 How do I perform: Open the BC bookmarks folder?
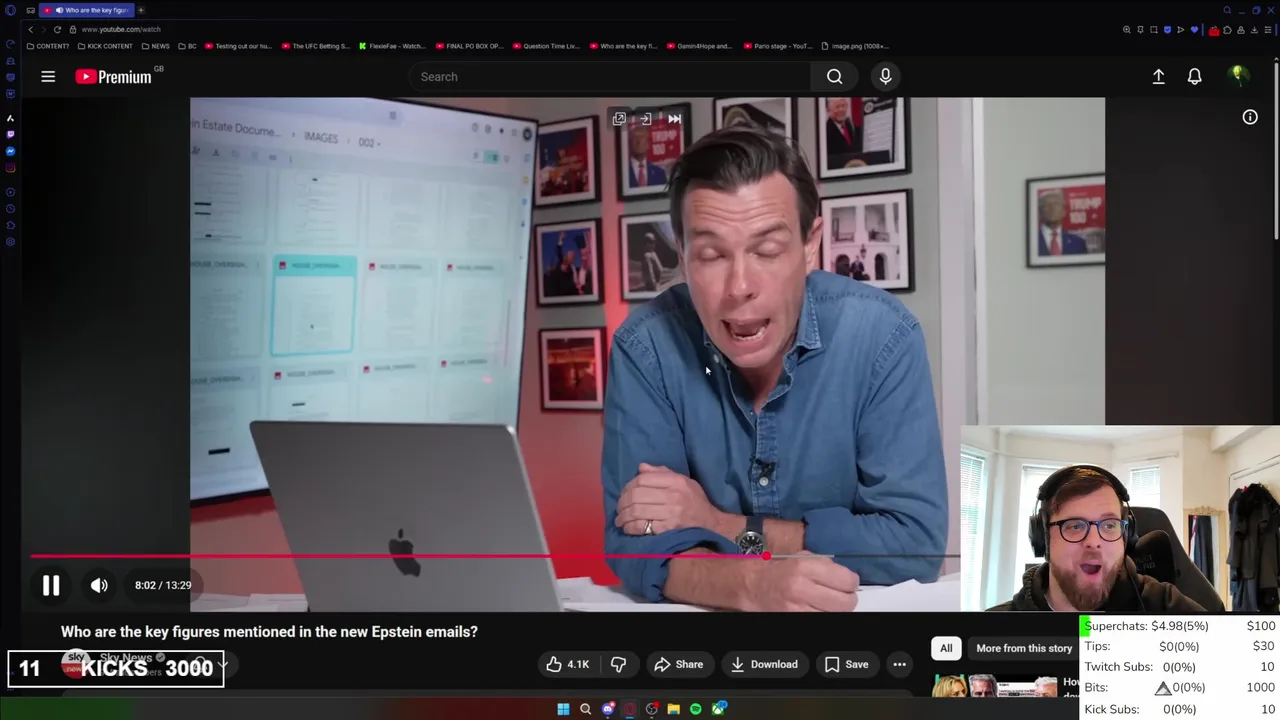pyautogui.click(x=188, y=46)
